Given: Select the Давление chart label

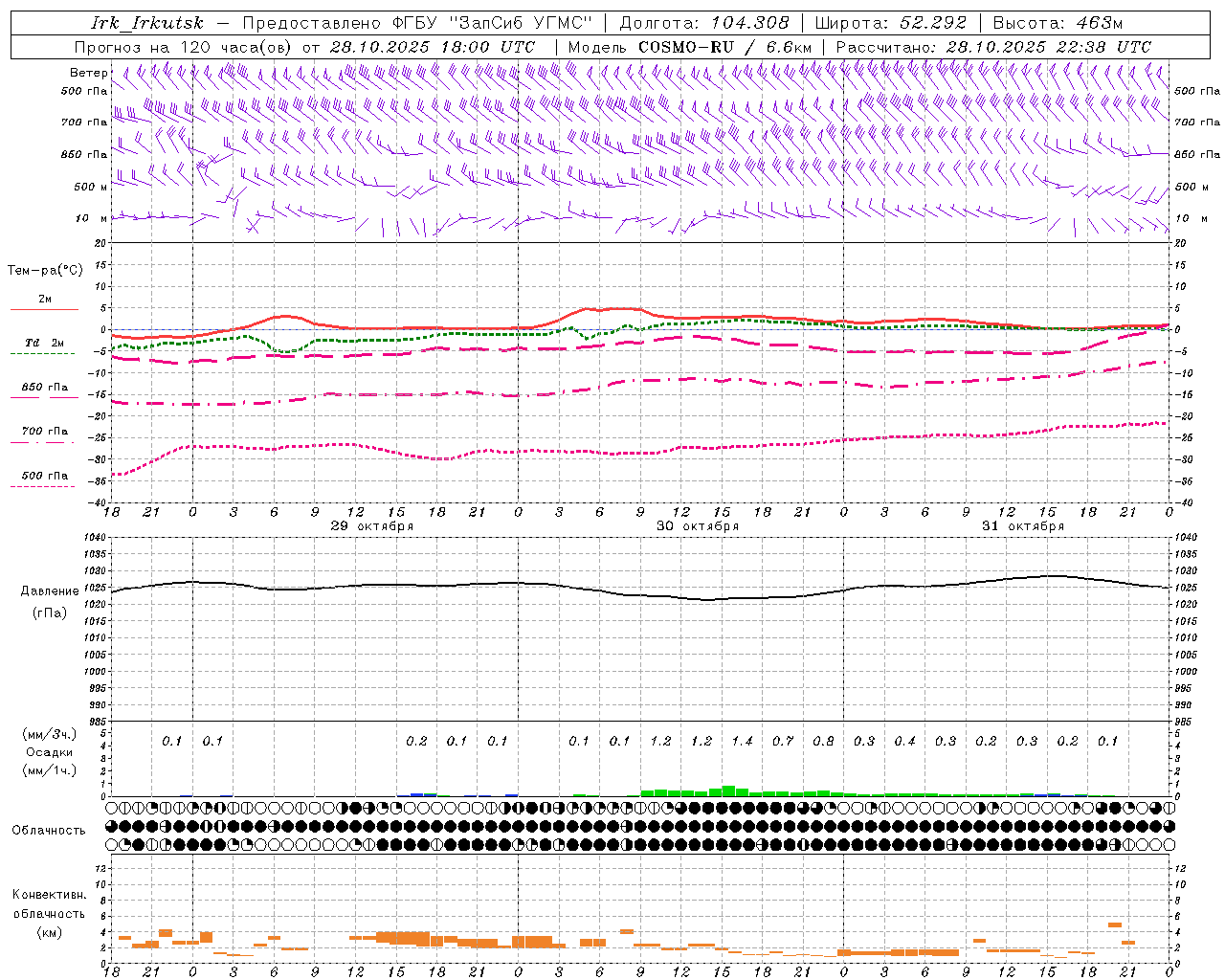Looking at the screenshot, I should pyautogui.click(x=50, y=591).
